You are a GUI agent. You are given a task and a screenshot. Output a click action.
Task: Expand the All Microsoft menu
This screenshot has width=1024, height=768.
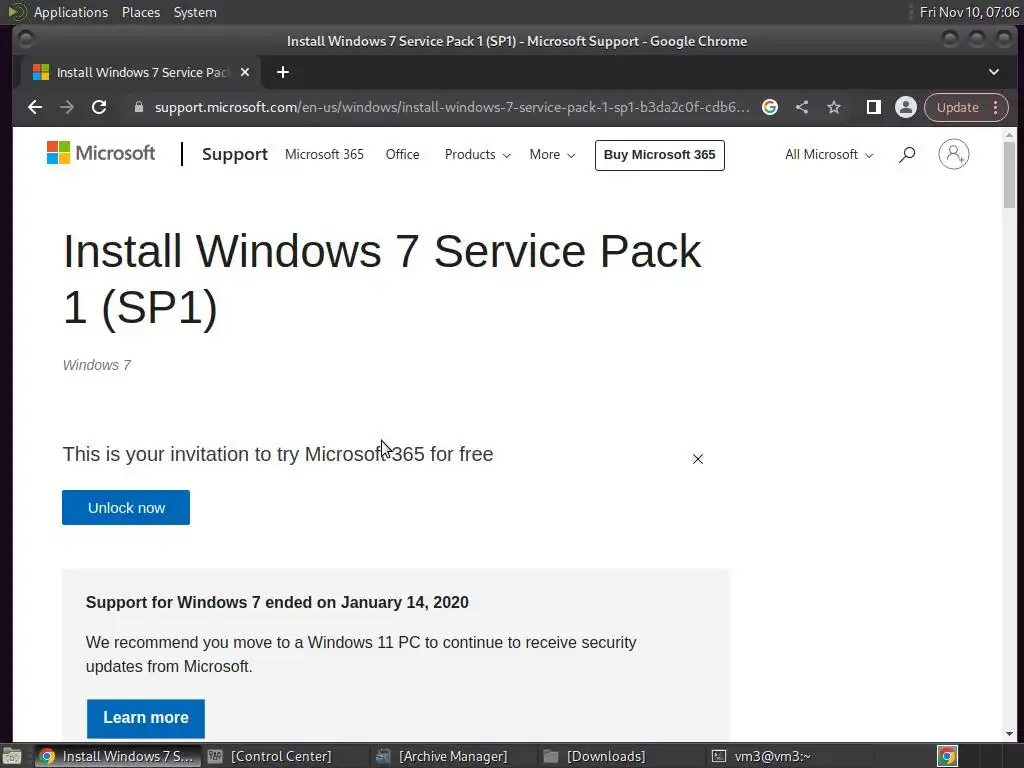(829, 155)
